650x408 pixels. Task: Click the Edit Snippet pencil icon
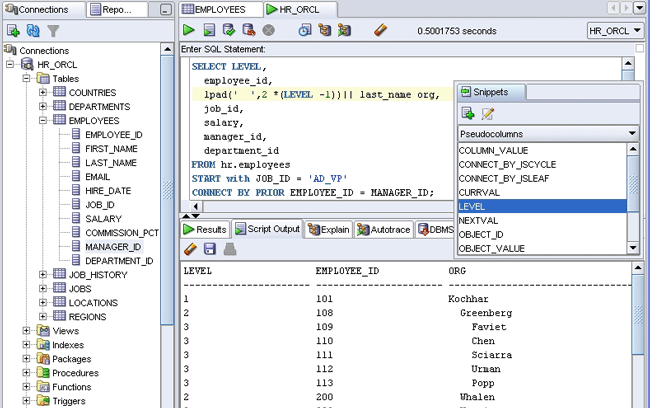coord(489,114)
